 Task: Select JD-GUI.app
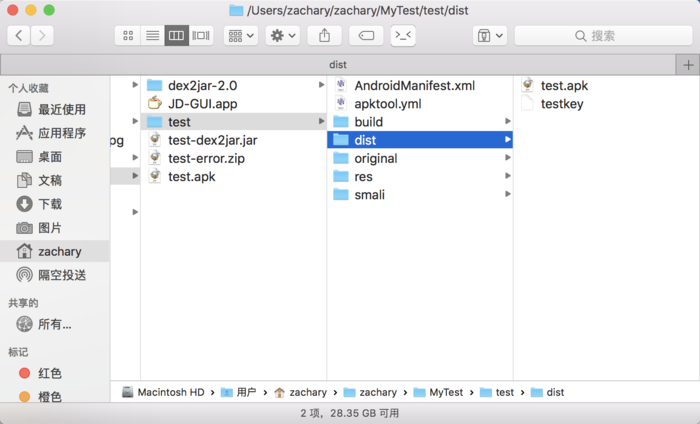coord(233,104)
